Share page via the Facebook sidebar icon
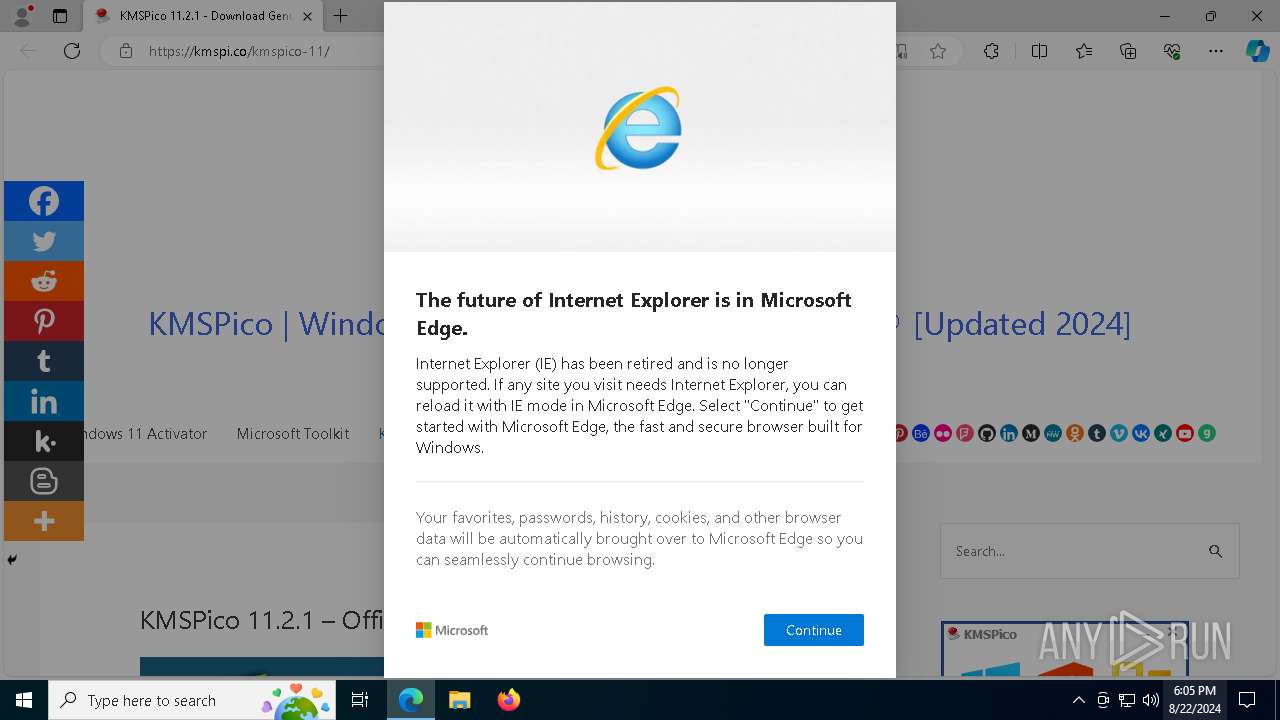Viewport: 1280px width, 720px height. point(44,201)
